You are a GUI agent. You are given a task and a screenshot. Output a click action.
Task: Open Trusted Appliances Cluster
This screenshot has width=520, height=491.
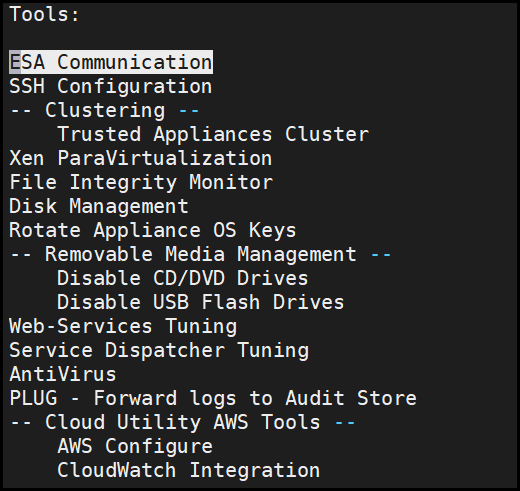pos(213,134)
